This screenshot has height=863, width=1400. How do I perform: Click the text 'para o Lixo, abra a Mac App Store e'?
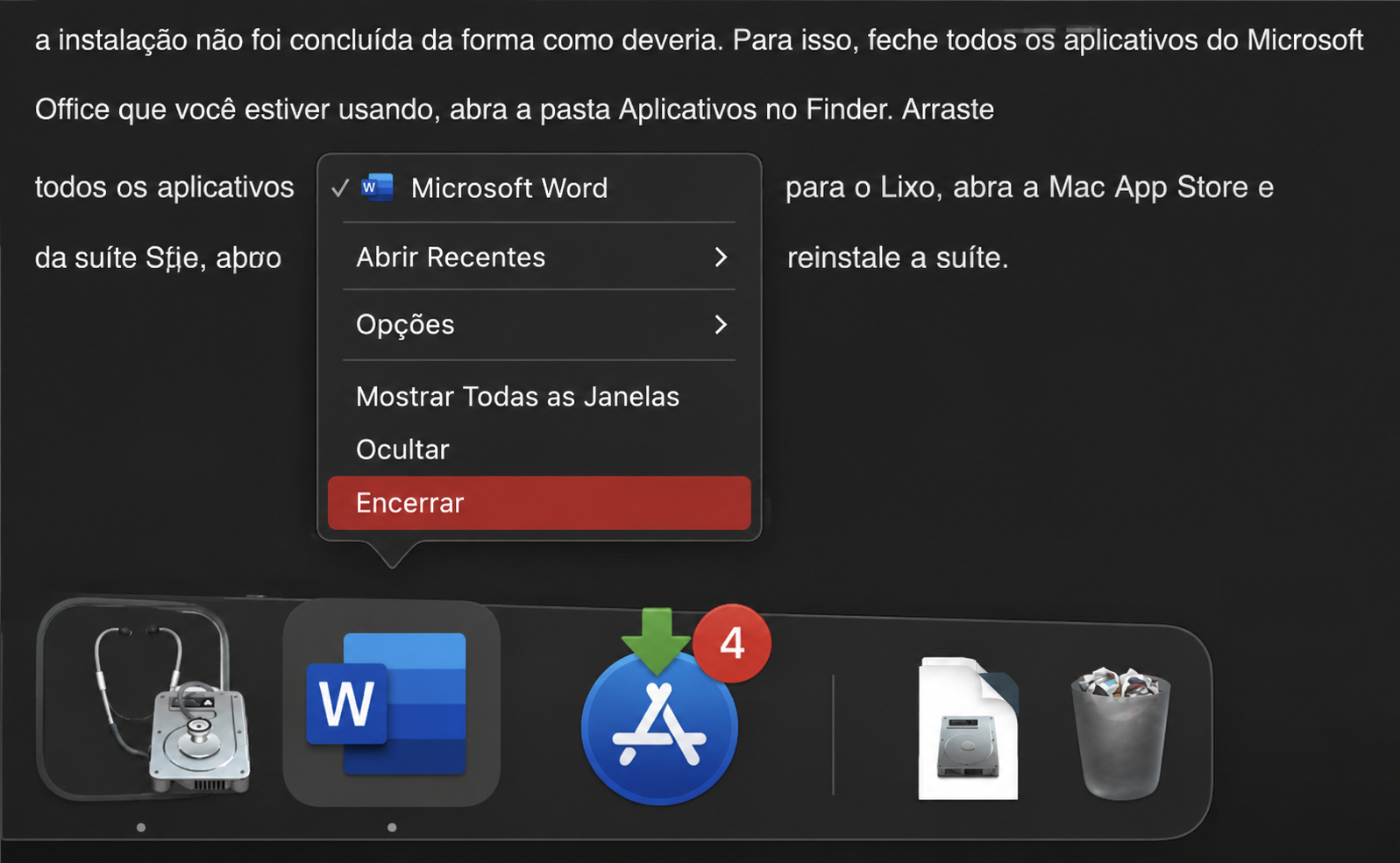pyautogui.click(x=1029, y=187)
